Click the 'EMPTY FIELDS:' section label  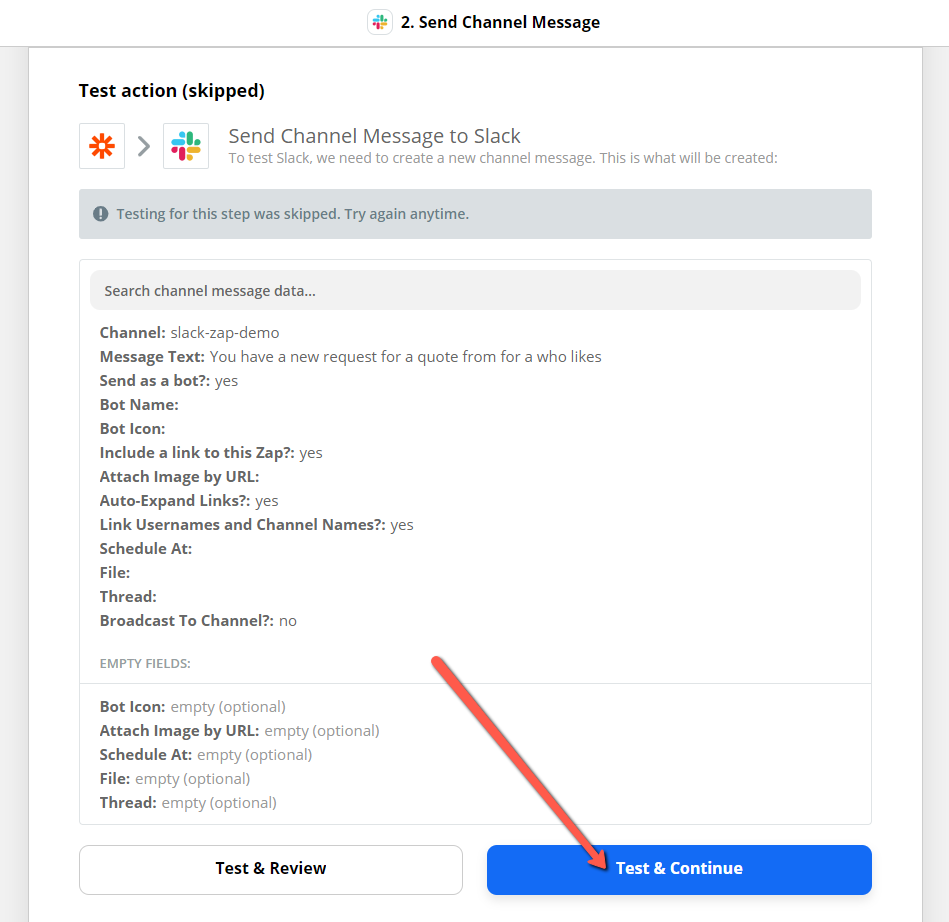145,664
